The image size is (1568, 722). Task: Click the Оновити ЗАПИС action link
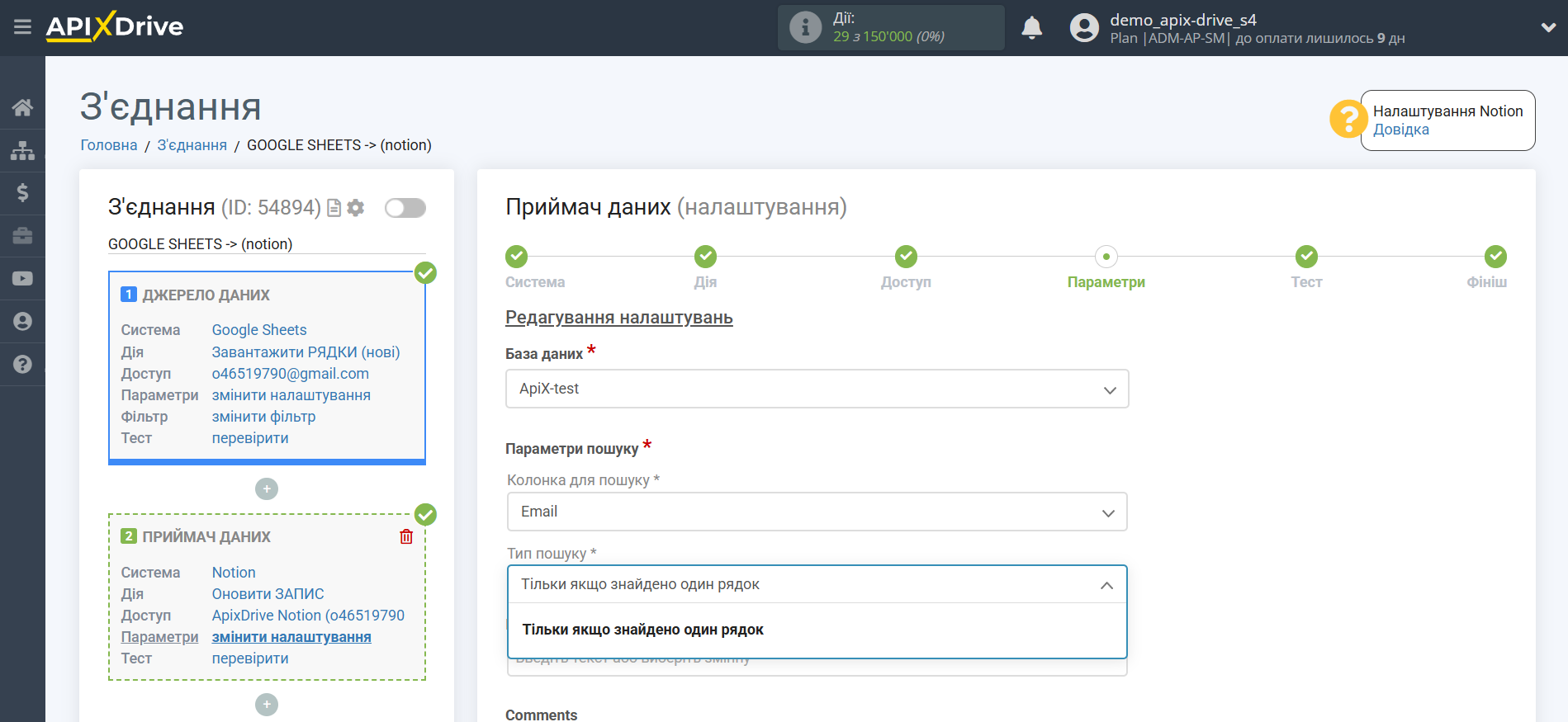click(x=268, y=594)
